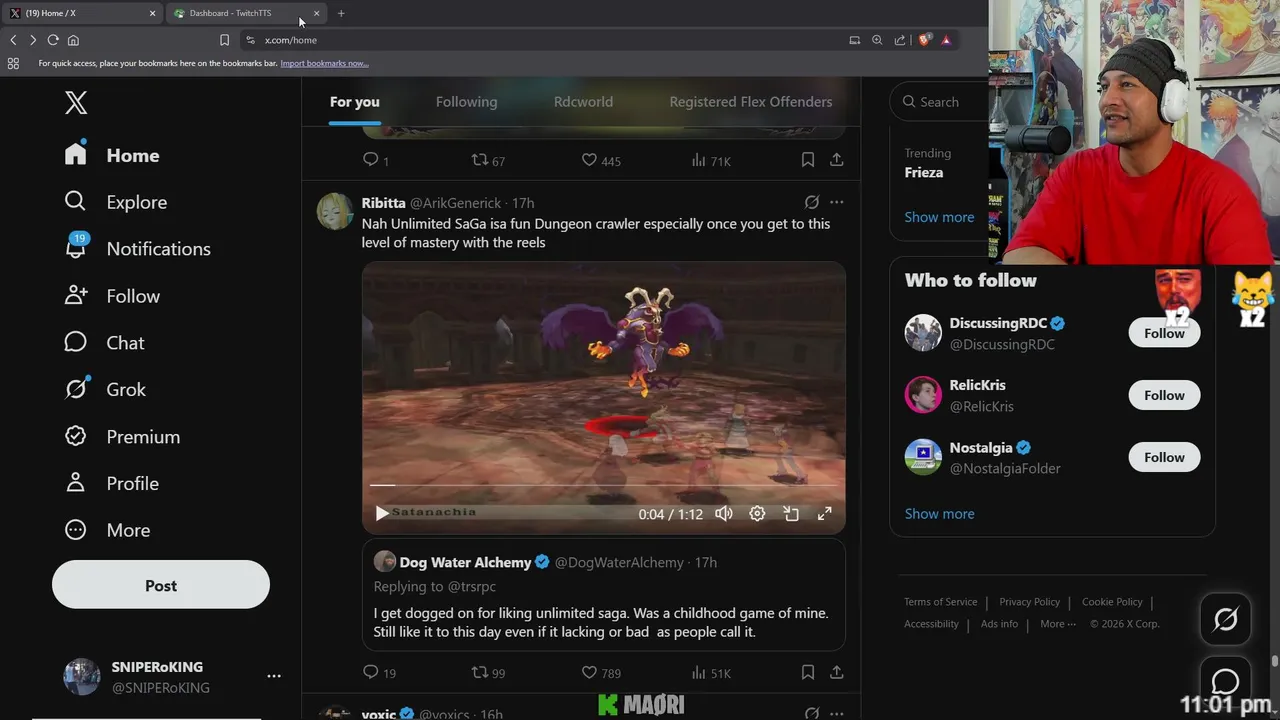
Task: Open Premium from the sidebar
Action: (122, 436)
